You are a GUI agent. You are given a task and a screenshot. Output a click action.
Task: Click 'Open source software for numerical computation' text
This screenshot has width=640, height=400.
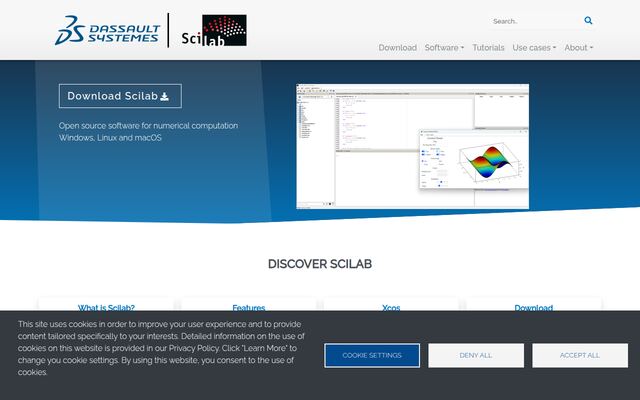tap(148, 126)
